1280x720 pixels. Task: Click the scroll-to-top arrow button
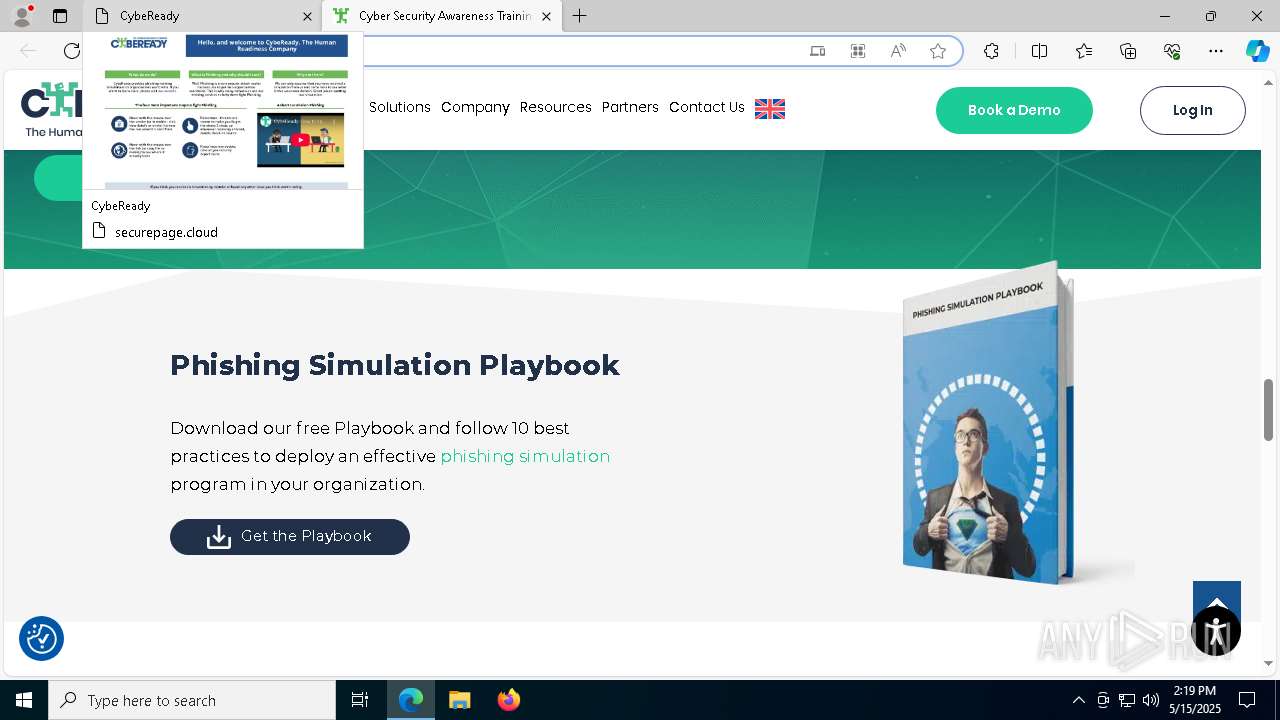[x=1217, y=595]
